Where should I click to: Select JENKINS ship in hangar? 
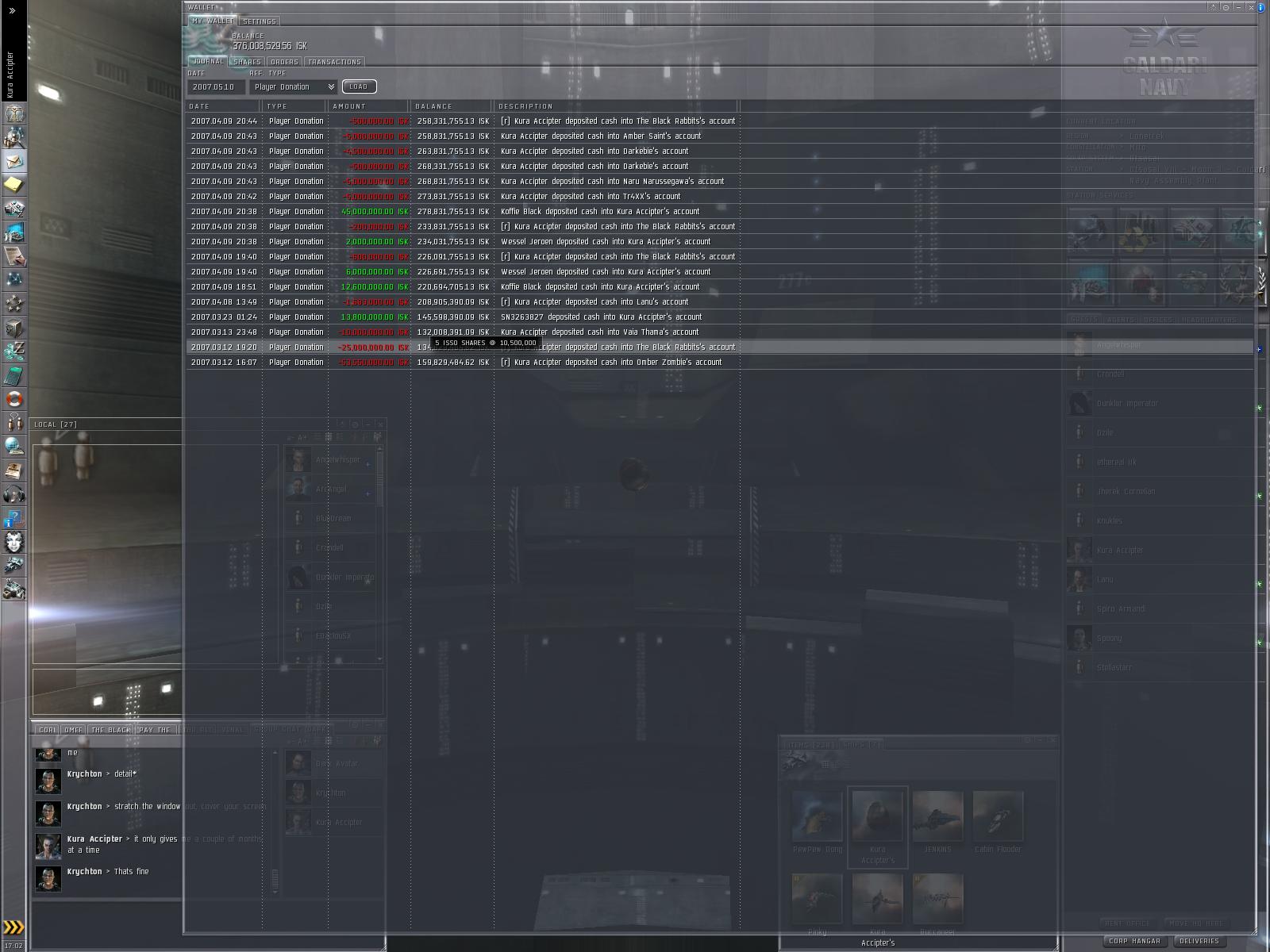(x=937, y=822)
